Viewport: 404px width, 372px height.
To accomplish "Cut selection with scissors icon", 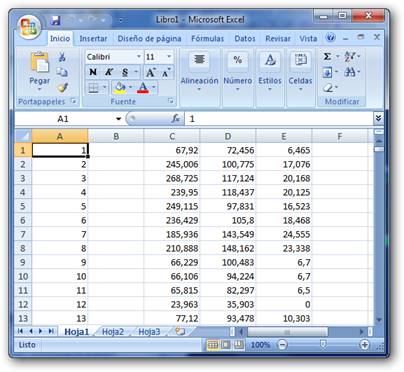I will 62,57.
